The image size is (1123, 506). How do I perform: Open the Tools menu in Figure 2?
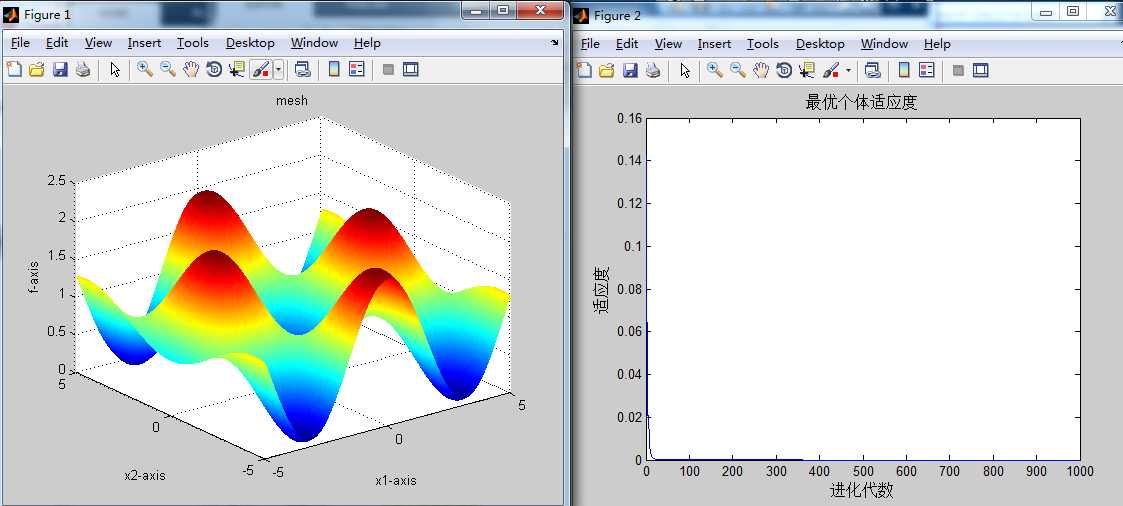(763, 44)
